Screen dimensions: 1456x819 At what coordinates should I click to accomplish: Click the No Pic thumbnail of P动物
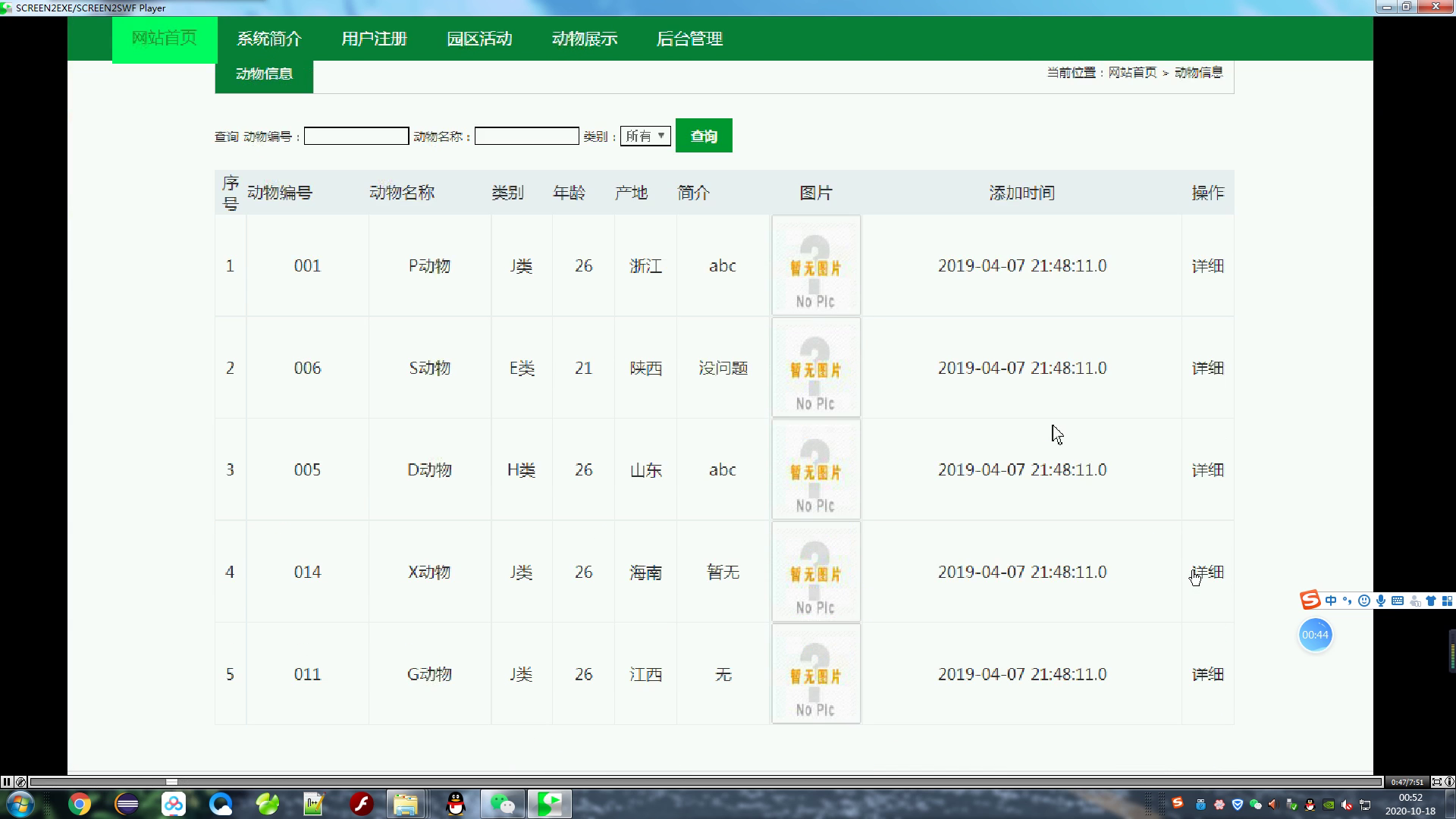pyautogui.click(x=816, y=265)
